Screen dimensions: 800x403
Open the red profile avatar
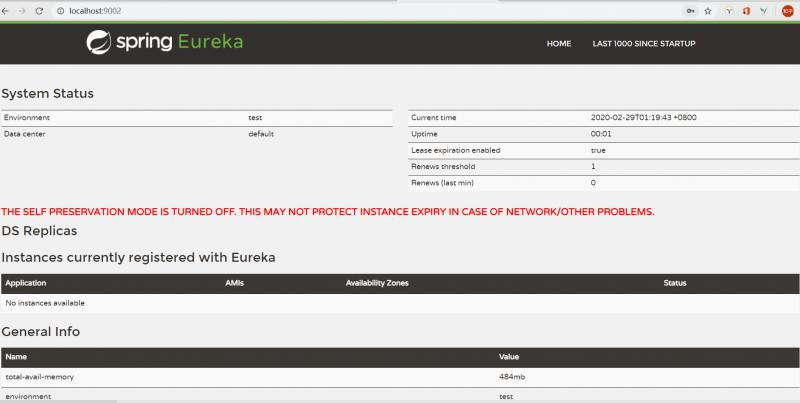[x=788, y=11]
